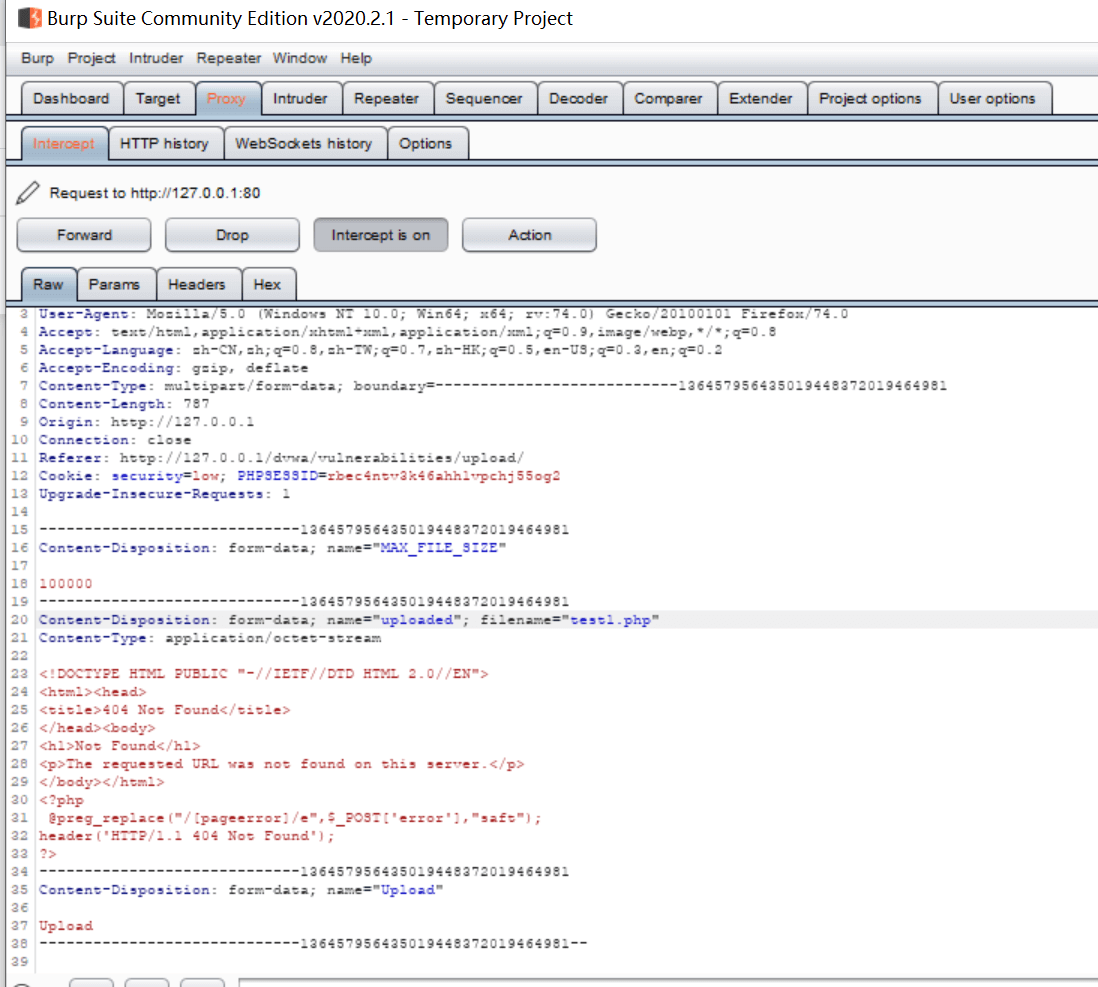Screen dimensions: 1098x987
Task: Click the Burp Suite logo icon
Action: point(30,18)
